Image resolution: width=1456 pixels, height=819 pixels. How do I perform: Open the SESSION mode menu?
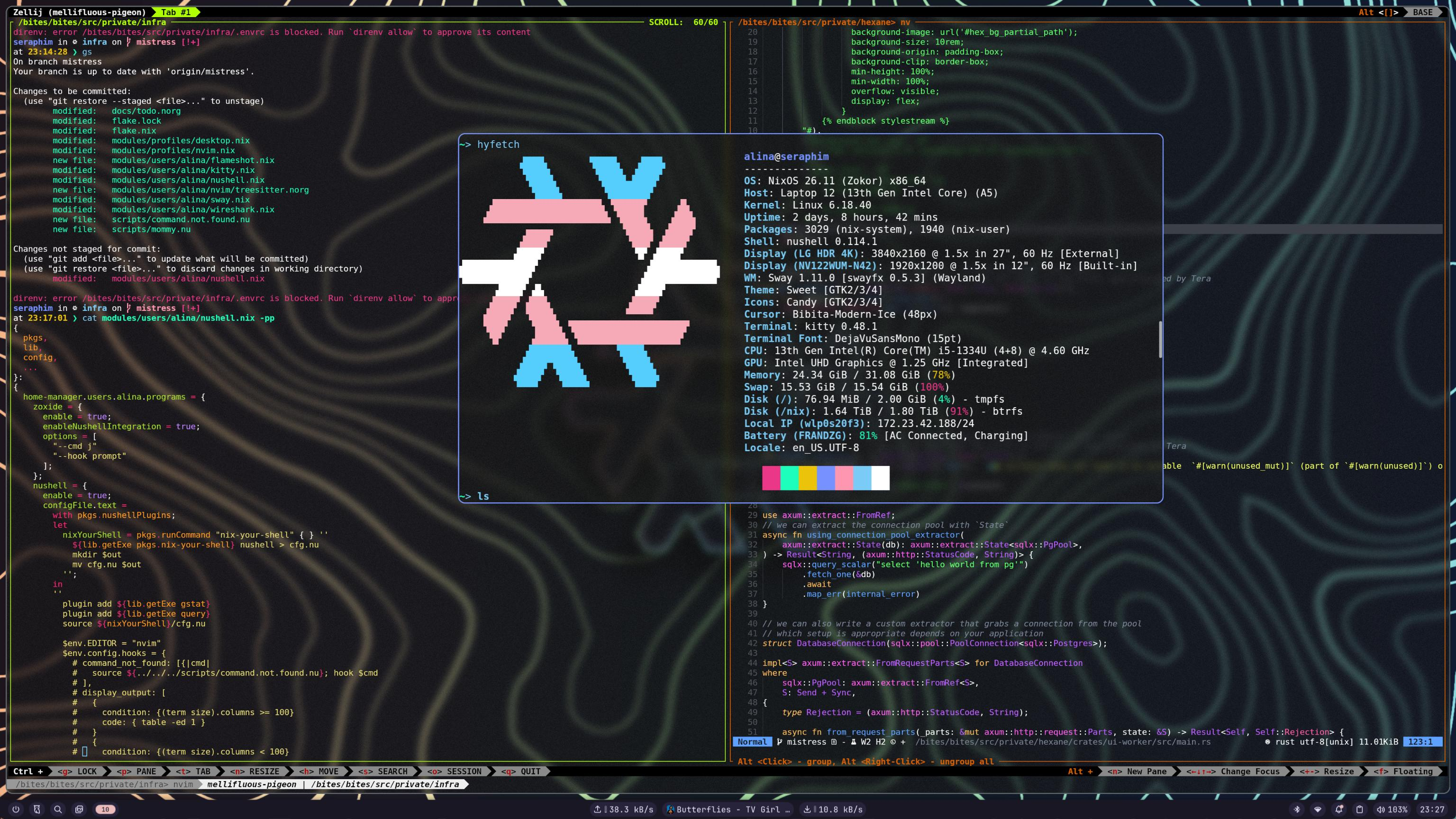(x=454, y=771)
